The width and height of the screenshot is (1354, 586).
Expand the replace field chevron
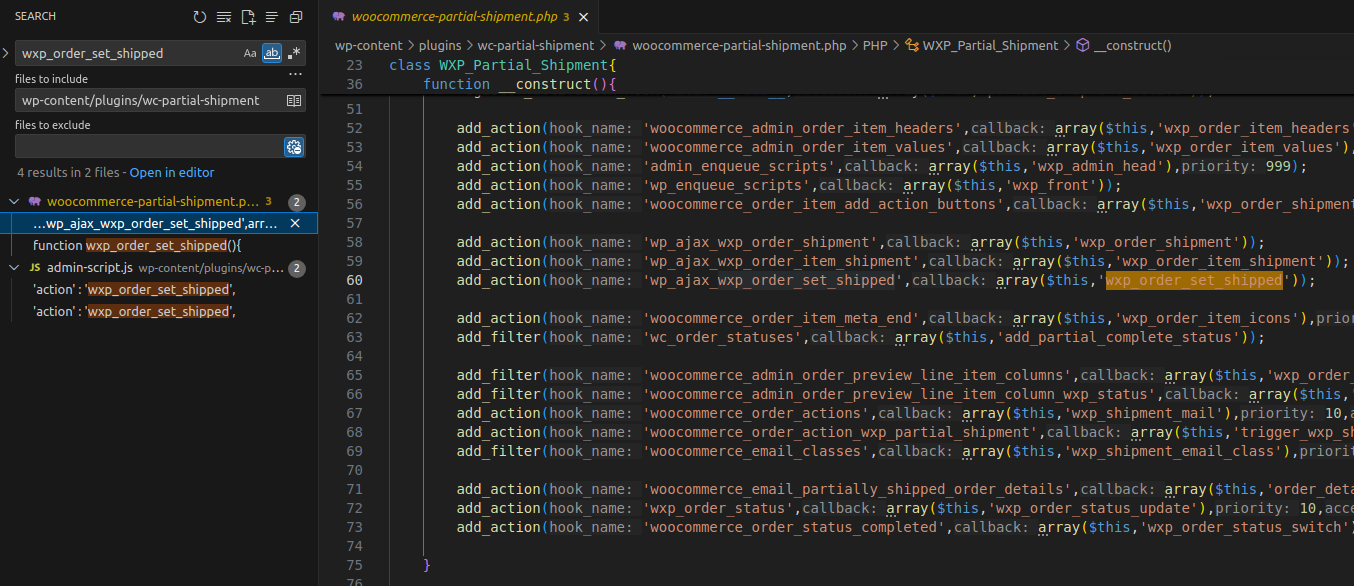7,53
